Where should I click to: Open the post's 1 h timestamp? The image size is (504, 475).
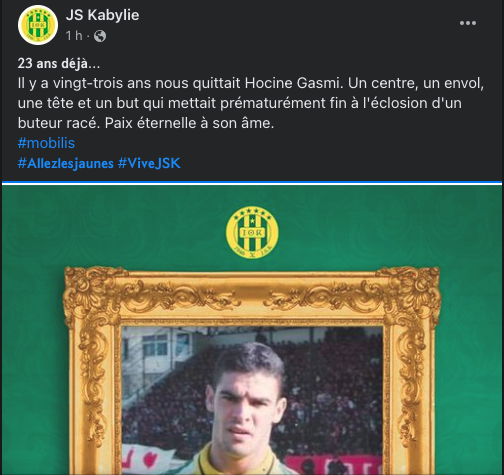tap(74, 36)
